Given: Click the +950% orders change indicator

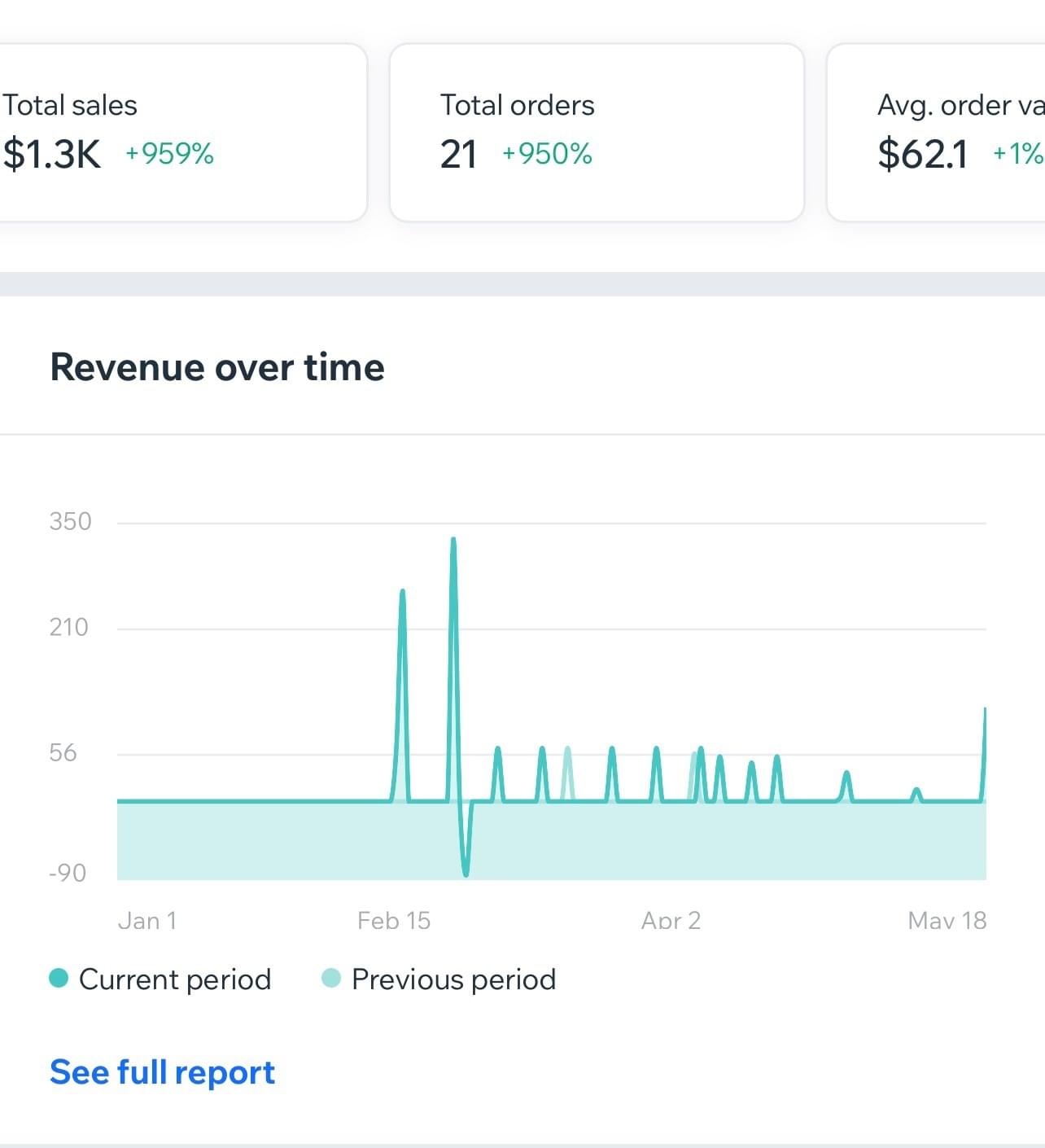Looking at the screenshot, I should click(547, 153).
